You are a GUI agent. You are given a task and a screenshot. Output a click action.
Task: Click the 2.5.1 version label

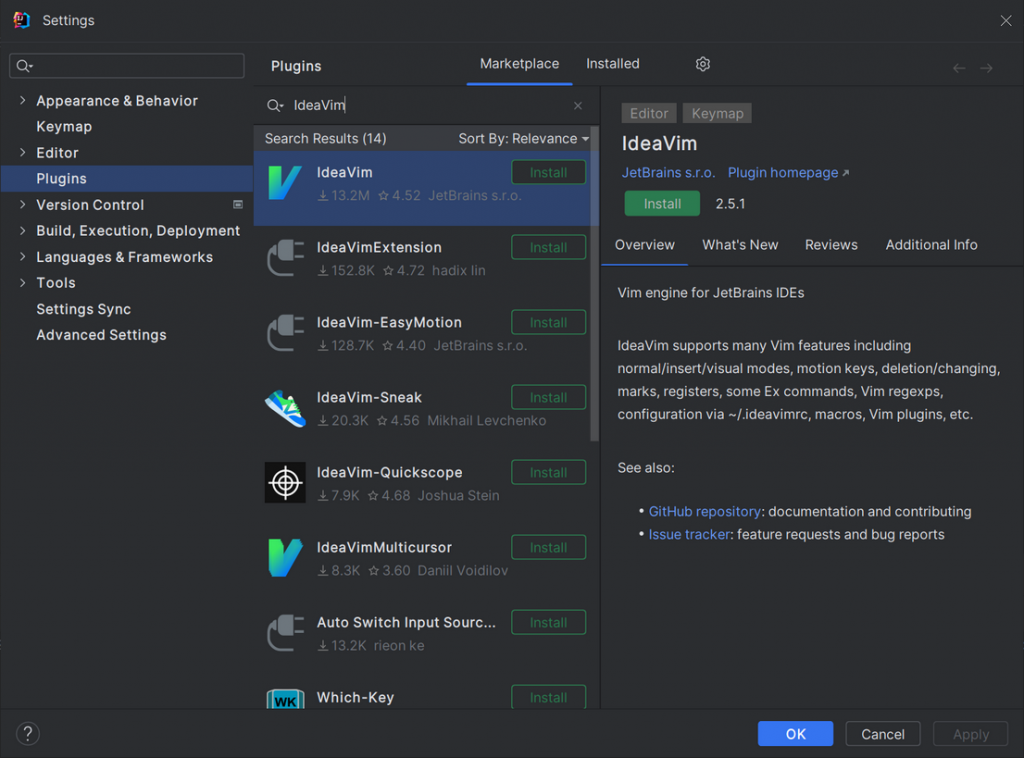(730, 204)
